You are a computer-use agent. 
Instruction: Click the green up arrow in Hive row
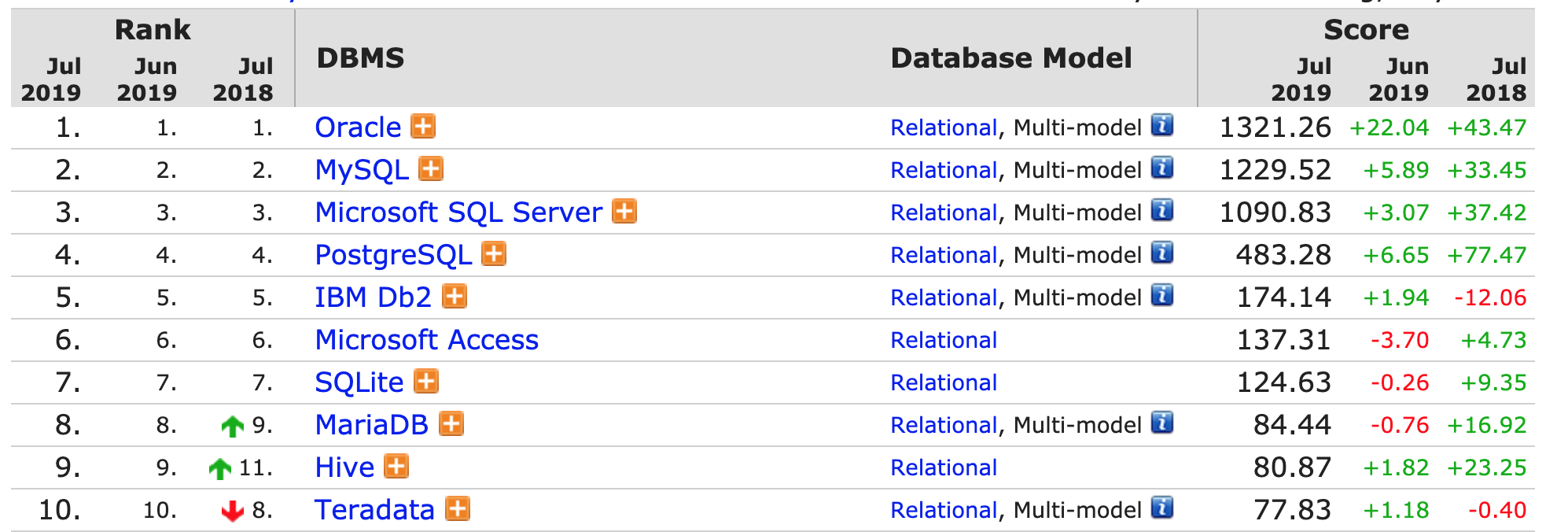(x=220, y=469)
